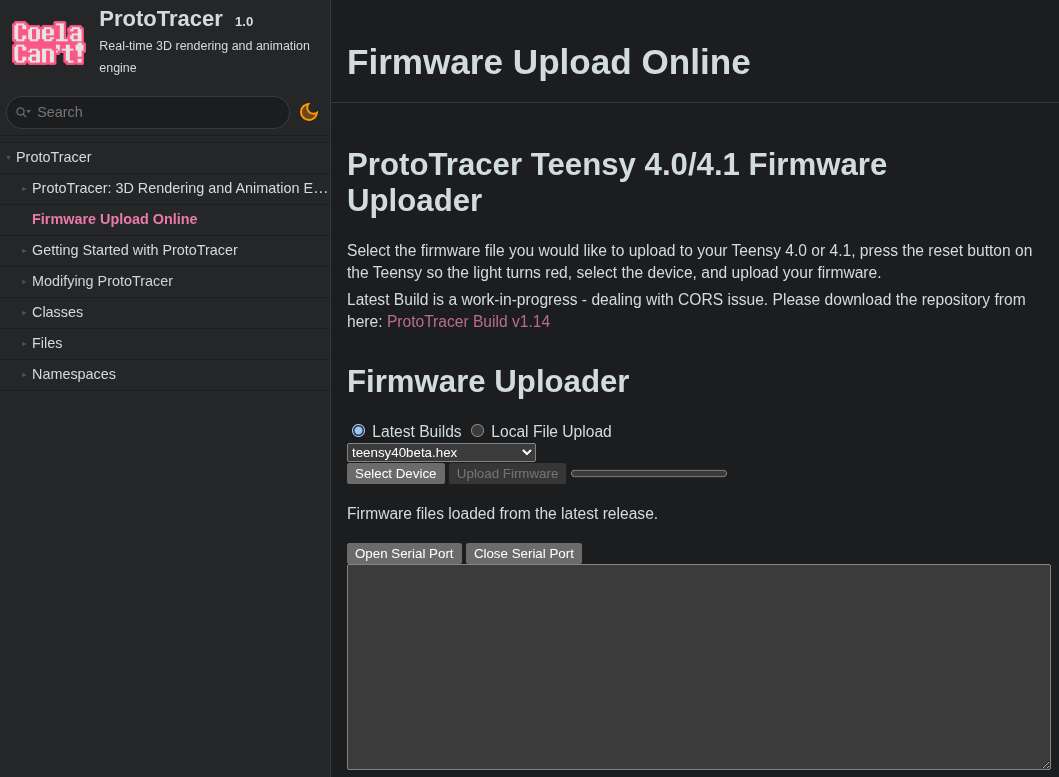The image size is (1059, 777).
Task: Click the Open Serial Port button
Action: coord(404,553)
